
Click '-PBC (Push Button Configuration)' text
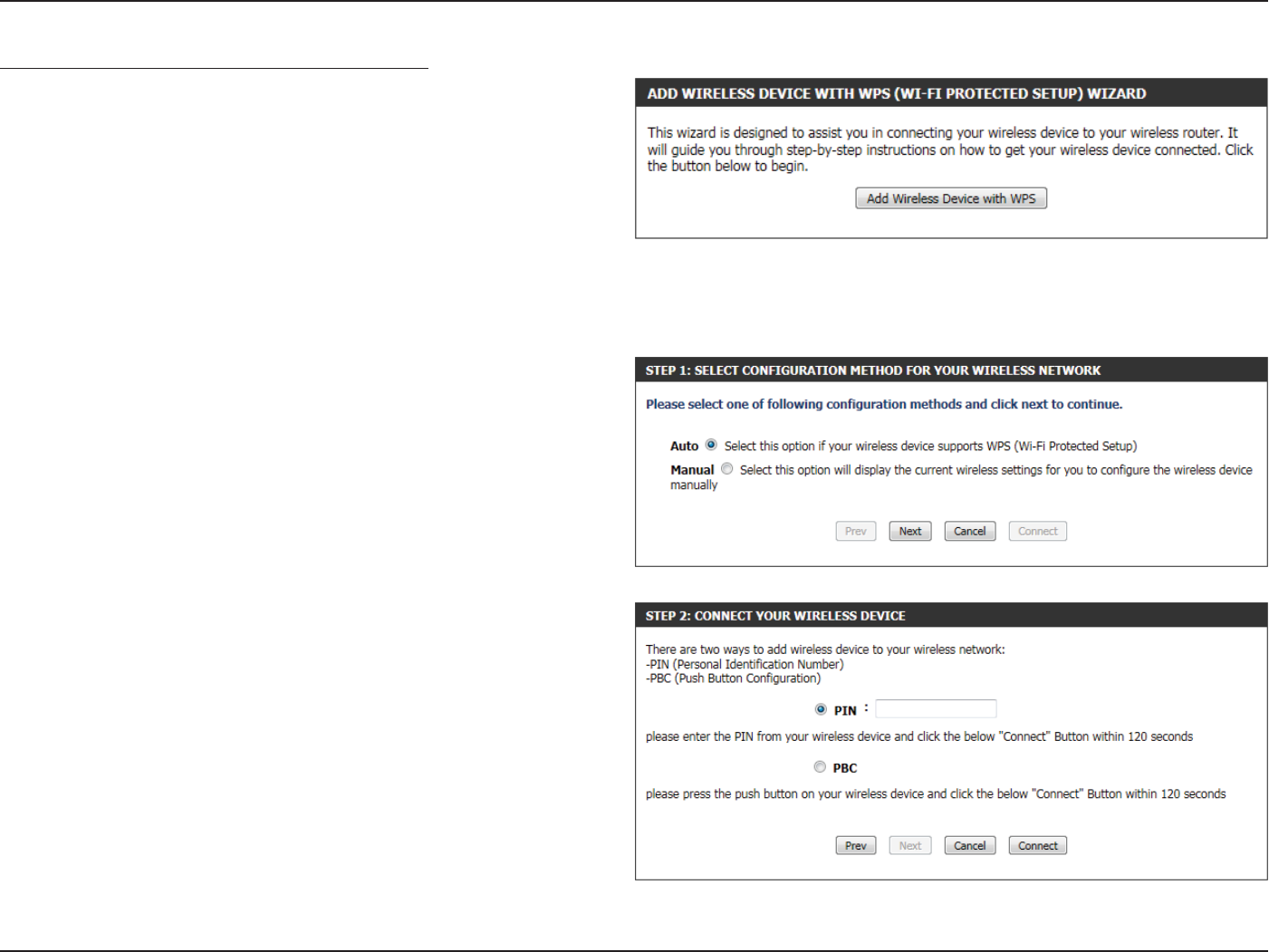734,678
